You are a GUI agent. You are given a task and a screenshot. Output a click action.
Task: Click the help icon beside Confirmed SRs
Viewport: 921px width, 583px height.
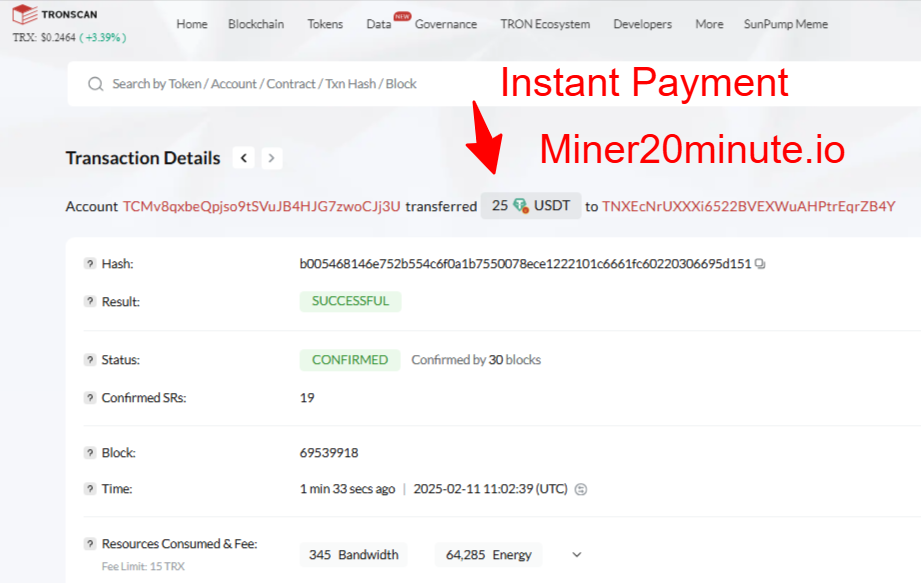89,397
